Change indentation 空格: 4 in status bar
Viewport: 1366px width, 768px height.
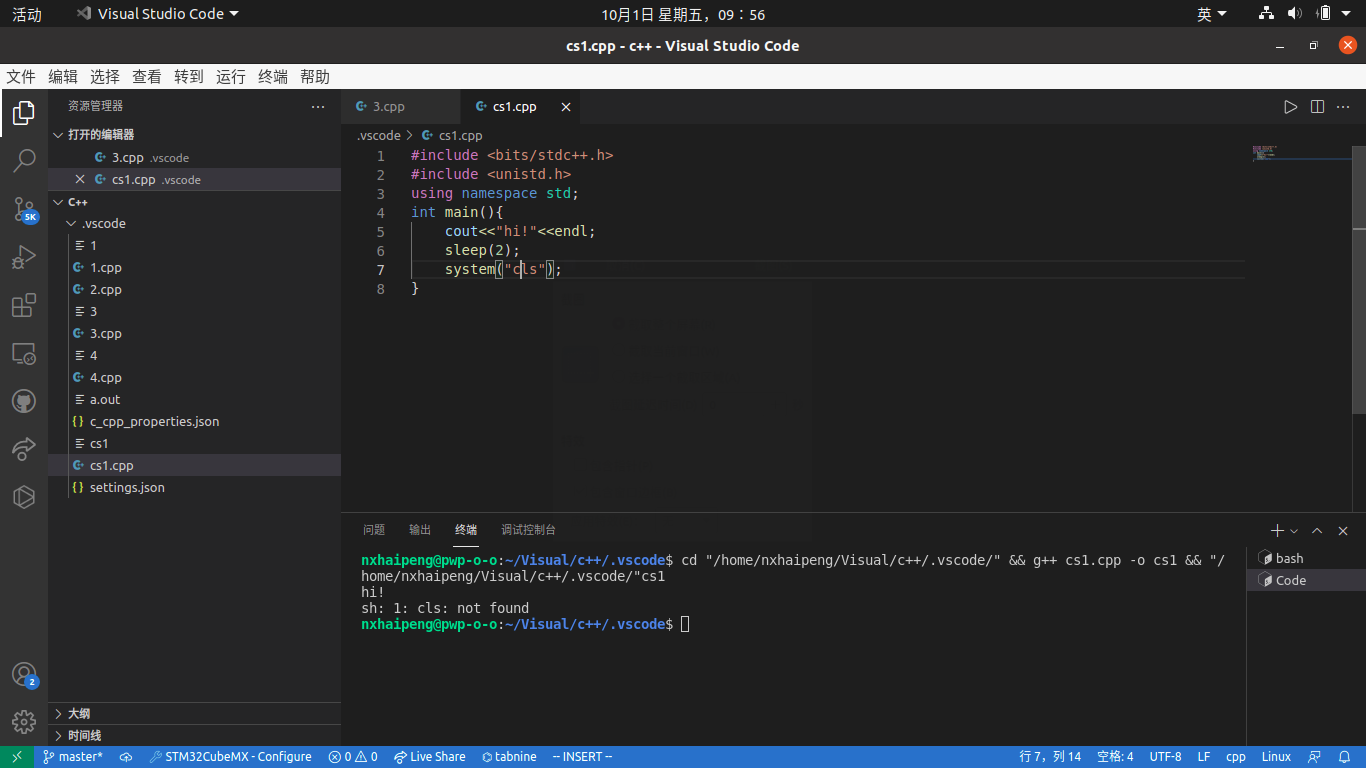(1115, 757)
